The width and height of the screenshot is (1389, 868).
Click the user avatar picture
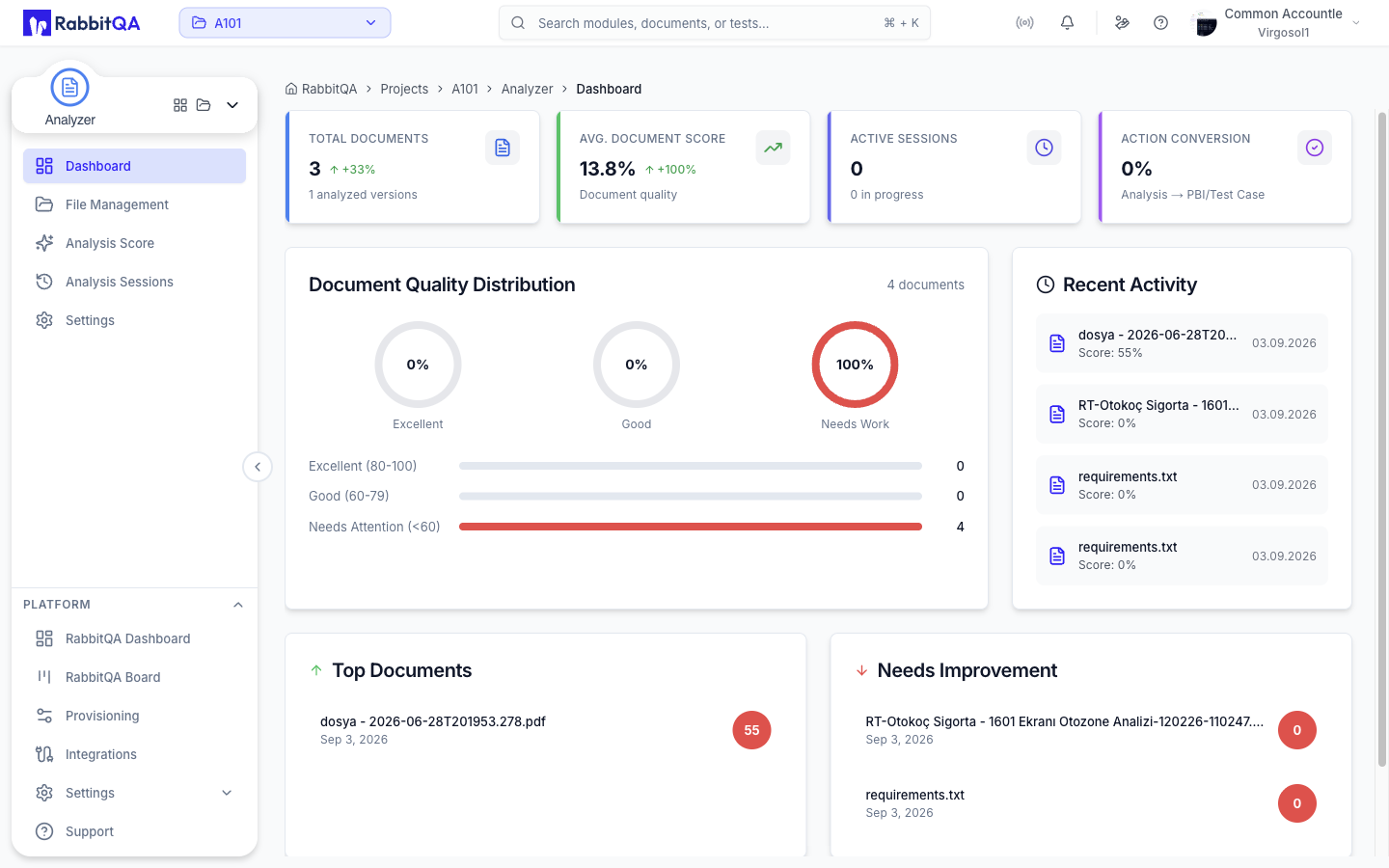(1205, 23)
